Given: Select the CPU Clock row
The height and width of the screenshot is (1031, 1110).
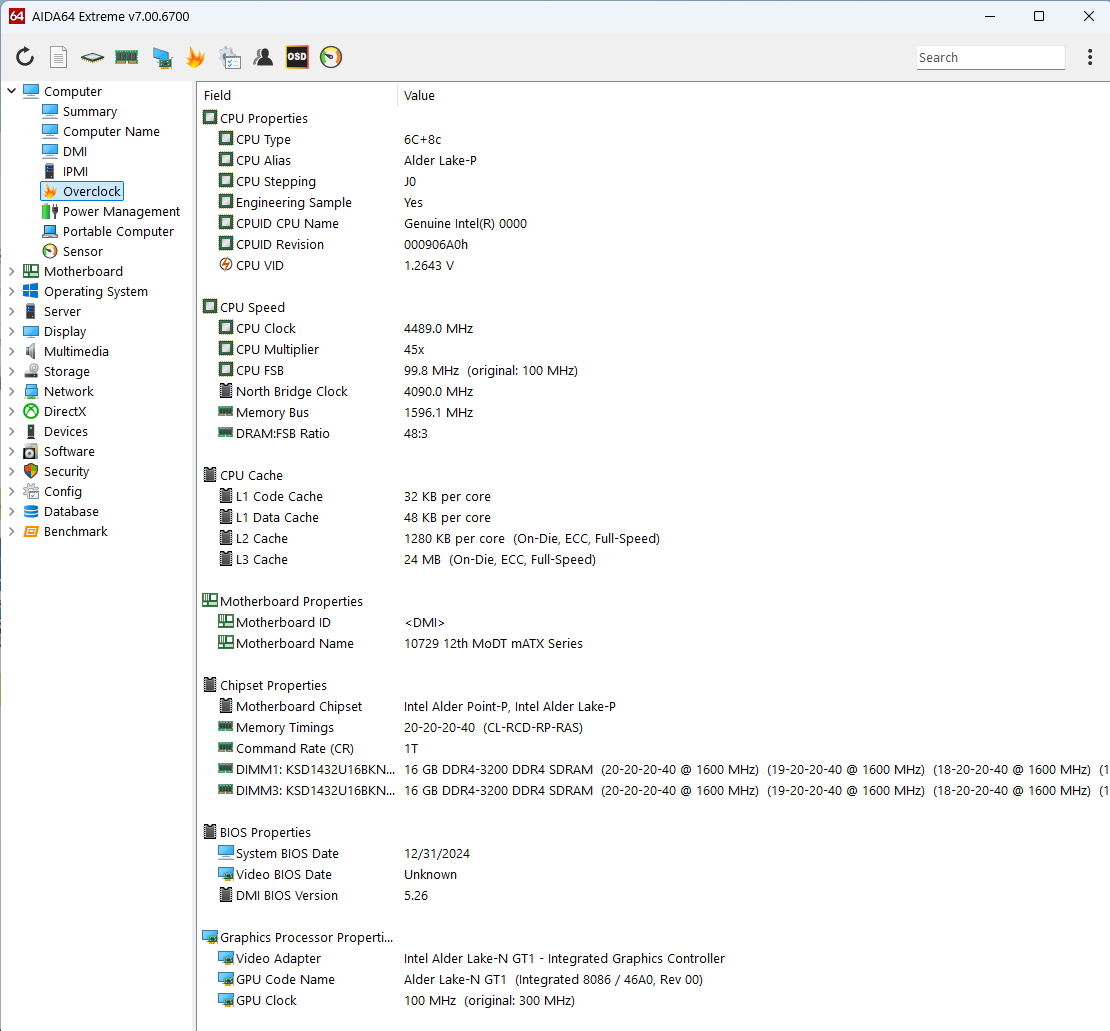Looking at the screenshot, I should pos(653,328).
